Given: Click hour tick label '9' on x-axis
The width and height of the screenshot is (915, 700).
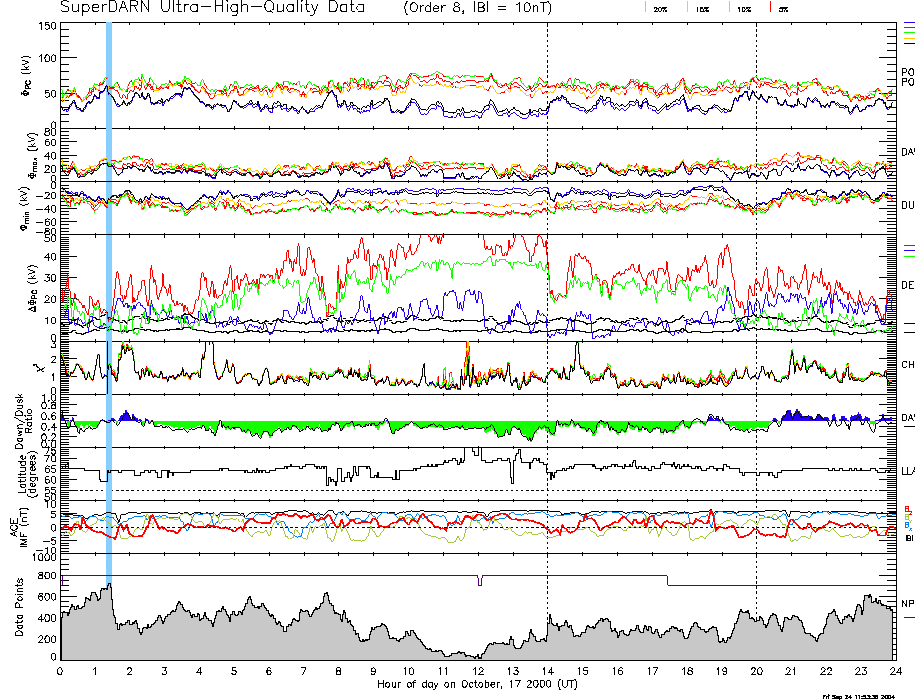Looking at the screenshot, I should [x=373, y=671].
